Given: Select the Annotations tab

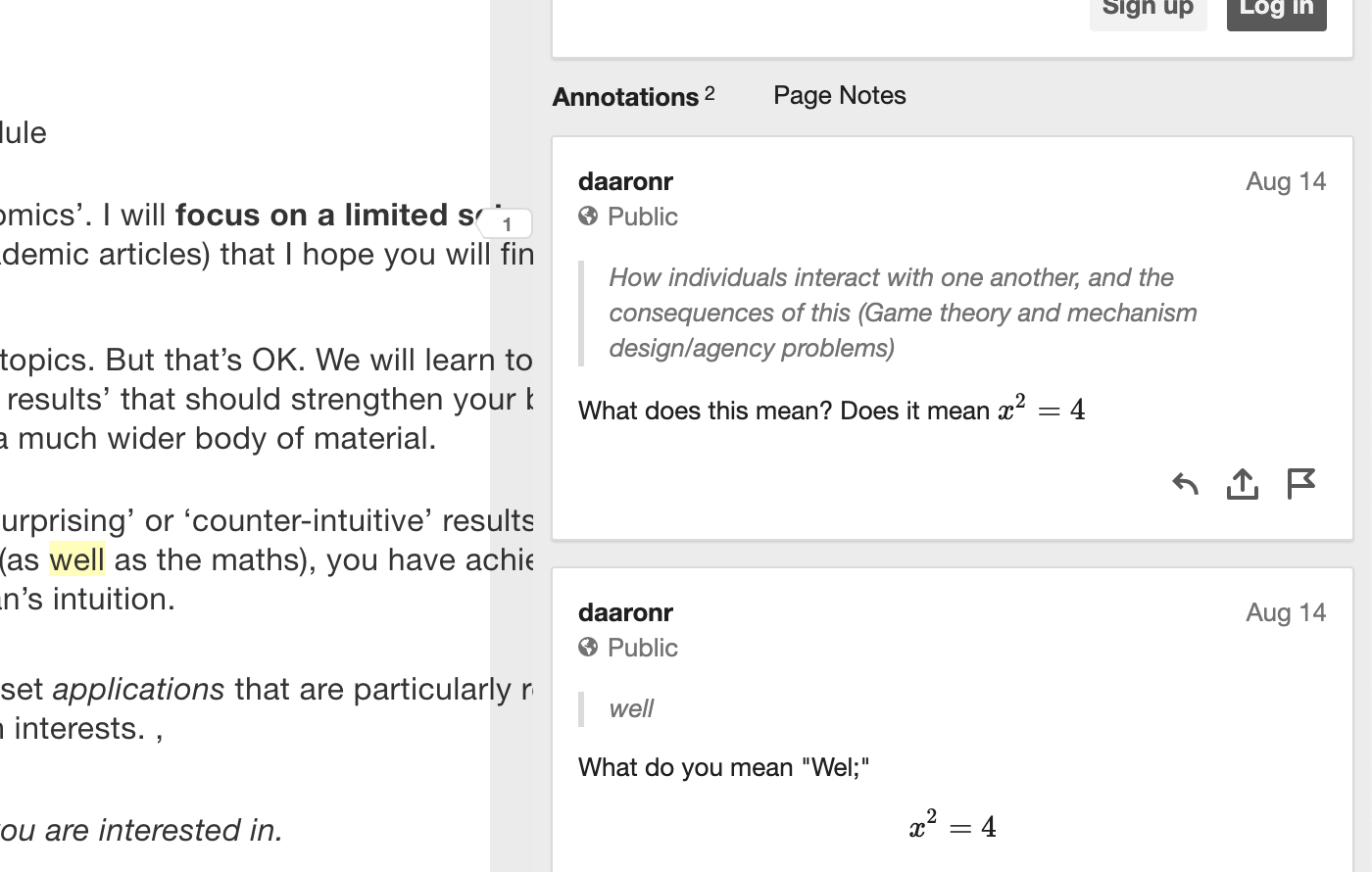Looking at the screenshot, I should click(x=634, y=96).
